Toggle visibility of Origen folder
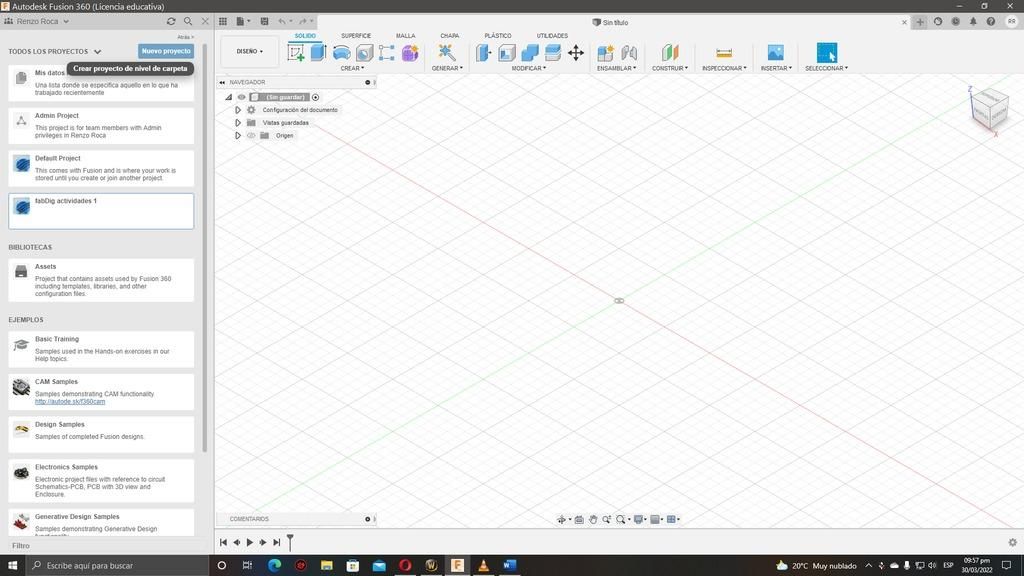 pos(251,136)
